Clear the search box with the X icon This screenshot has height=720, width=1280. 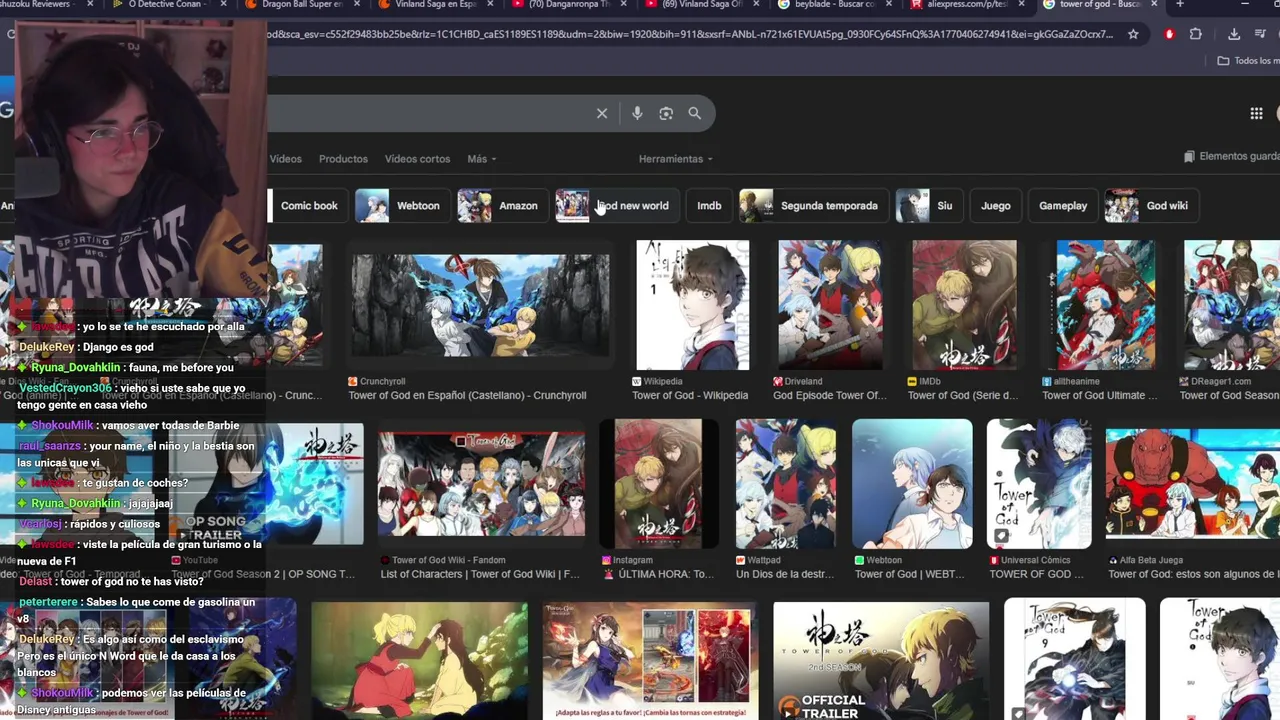tap(602, 113)
